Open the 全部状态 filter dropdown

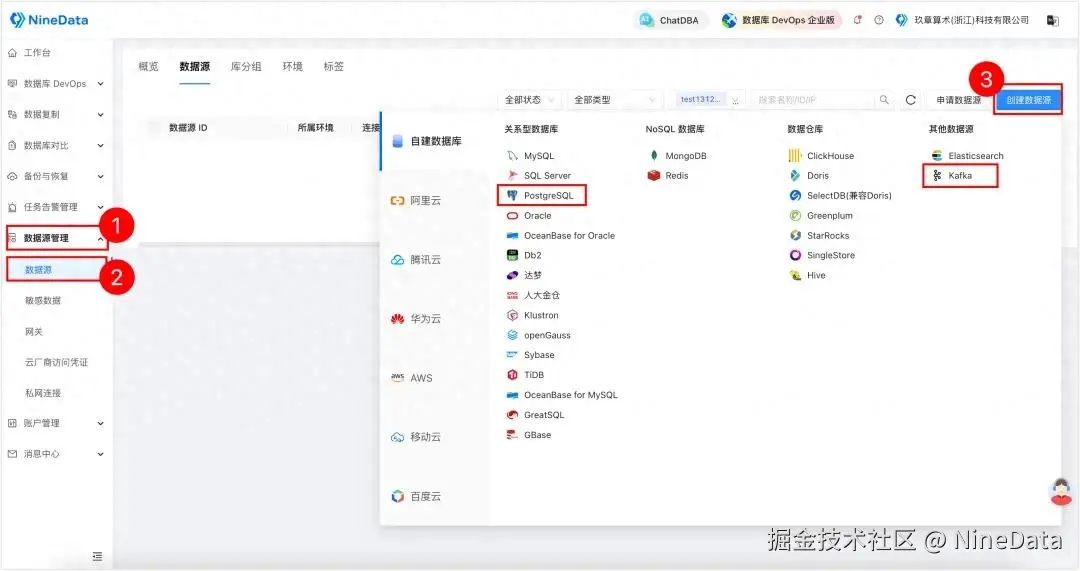(x=529, y=100)
